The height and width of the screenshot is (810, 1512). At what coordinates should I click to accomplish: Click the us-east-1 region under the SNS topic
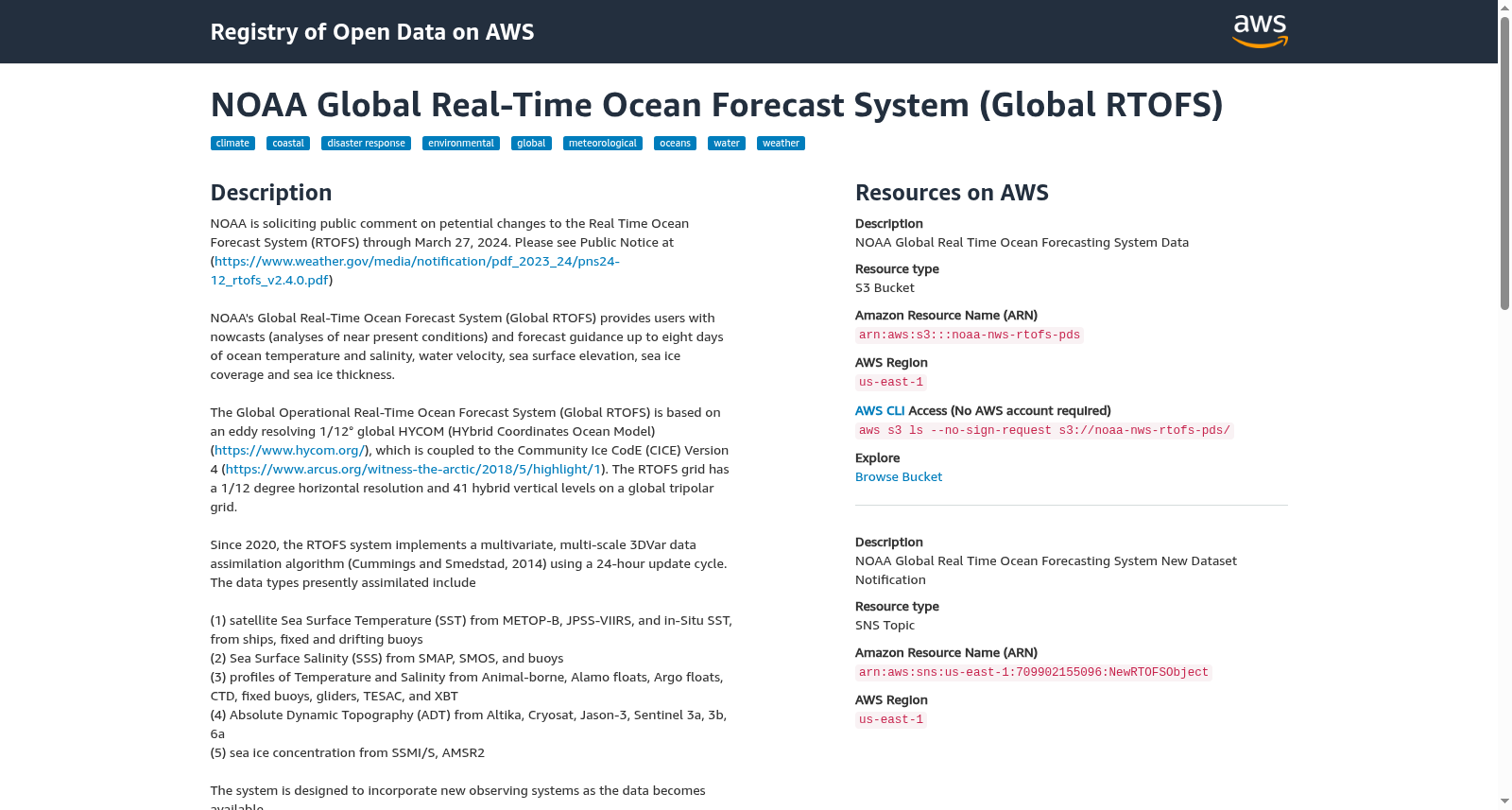point(891,720)
